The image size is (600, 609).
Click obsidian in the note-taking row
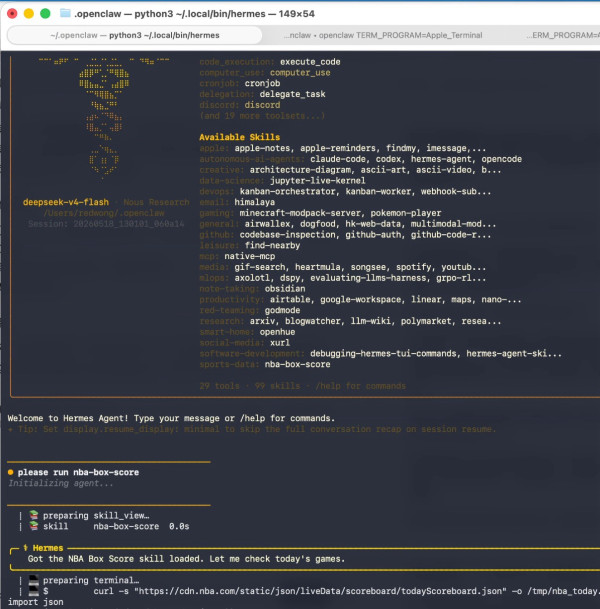(285, 289)
